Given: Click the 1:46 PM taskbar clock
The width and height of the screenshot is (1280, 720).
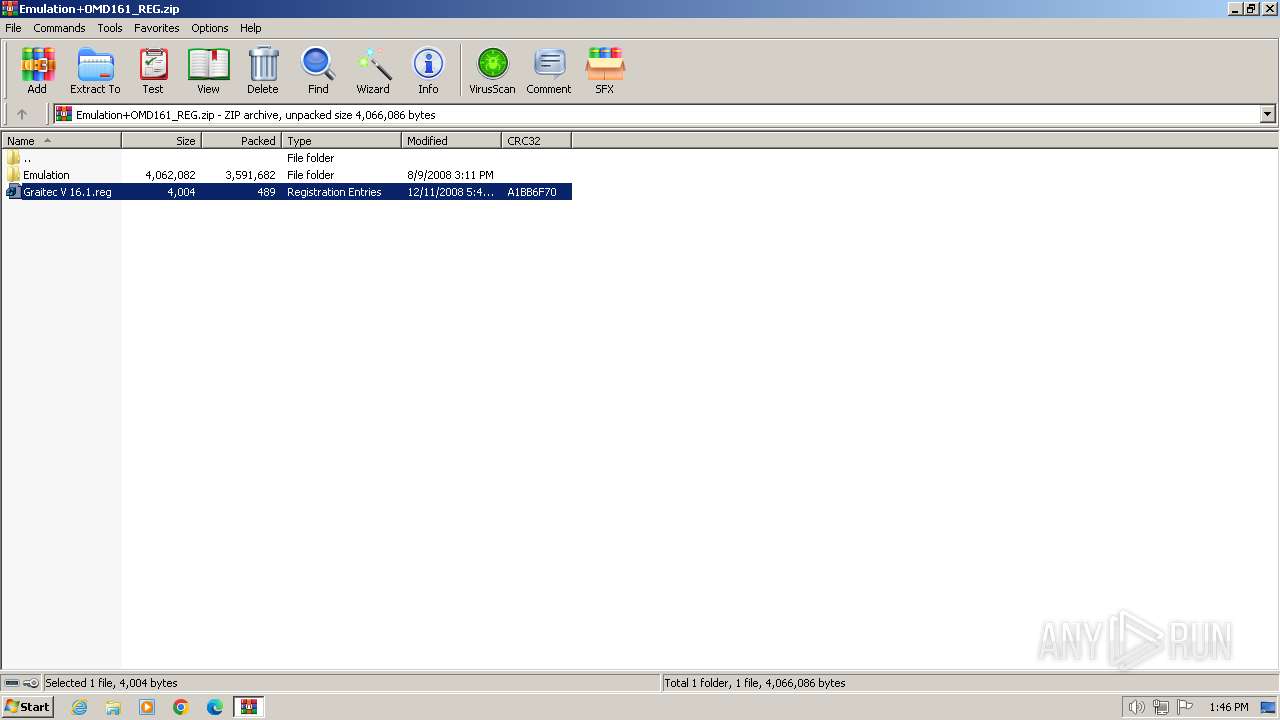Looking at the screenshot, I should pos(1228,707).
